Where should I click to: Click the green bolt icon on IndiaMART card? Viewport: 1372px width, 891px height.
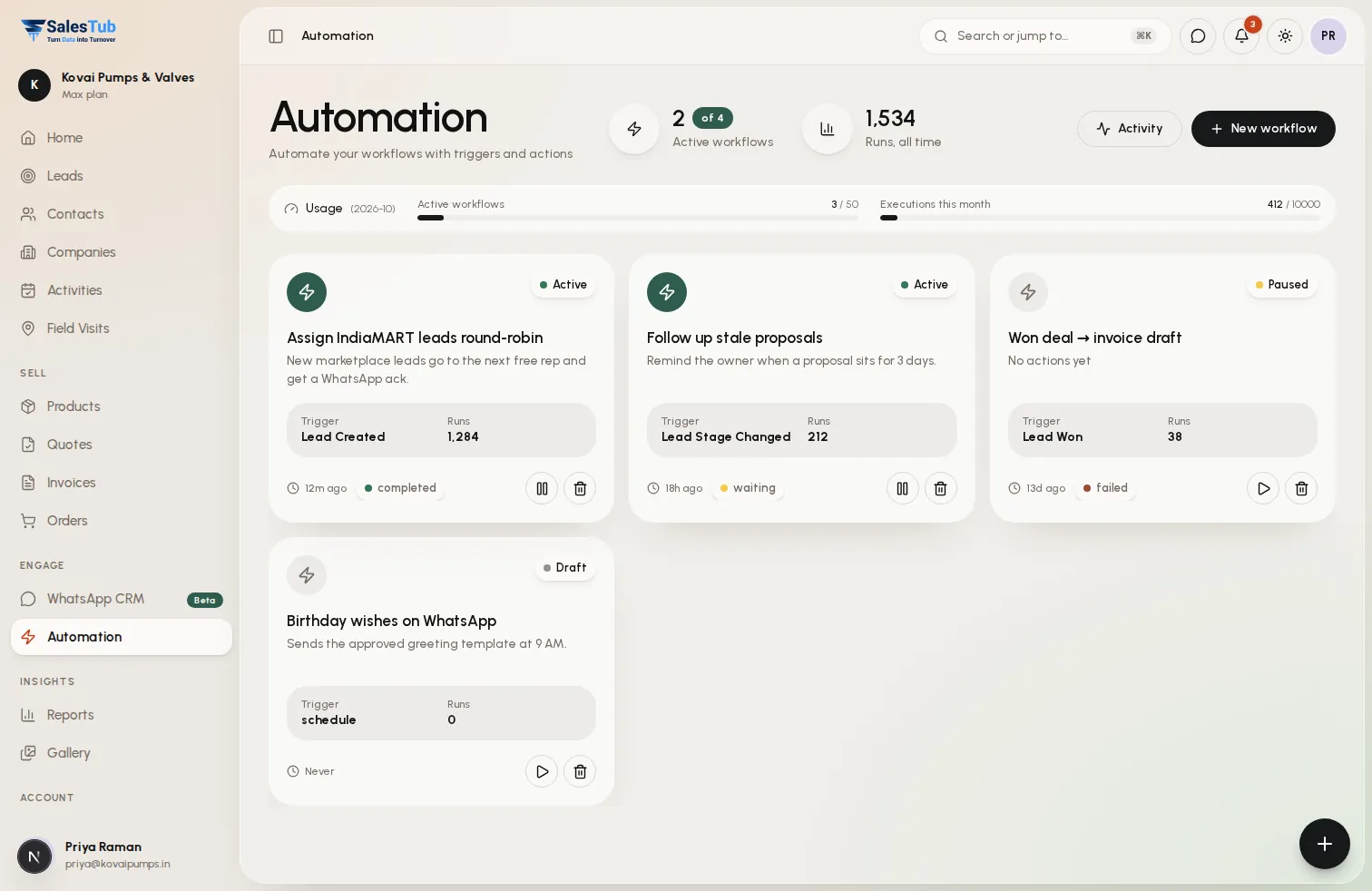coord(307,292)
